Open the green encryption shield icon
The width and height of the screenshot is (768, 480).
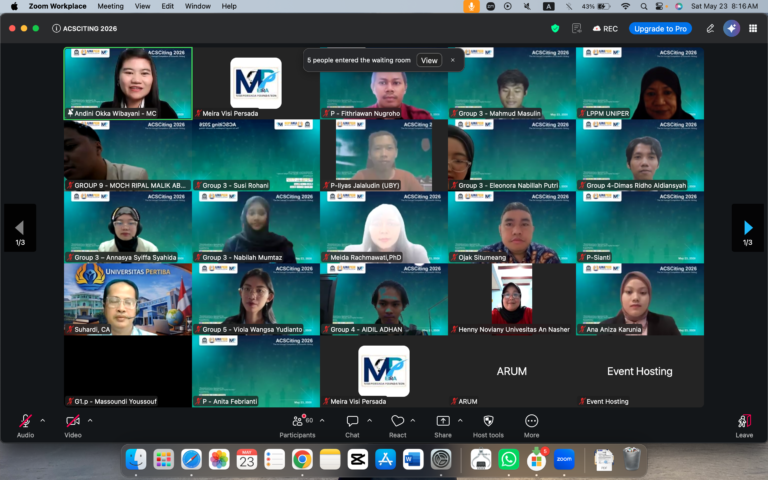pyautogui.click(x=555, y=28)
